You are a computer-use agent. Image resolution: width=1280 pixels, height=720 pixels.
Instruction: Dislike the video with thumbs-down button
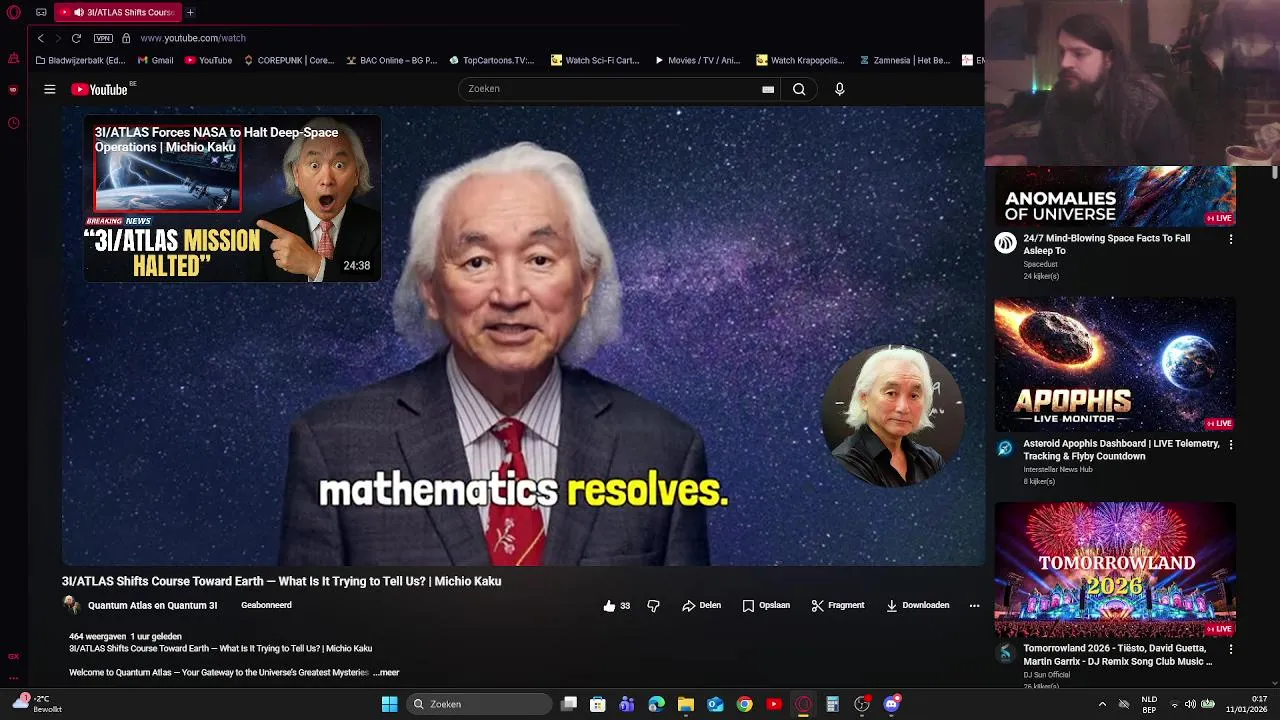coord(653,605)
